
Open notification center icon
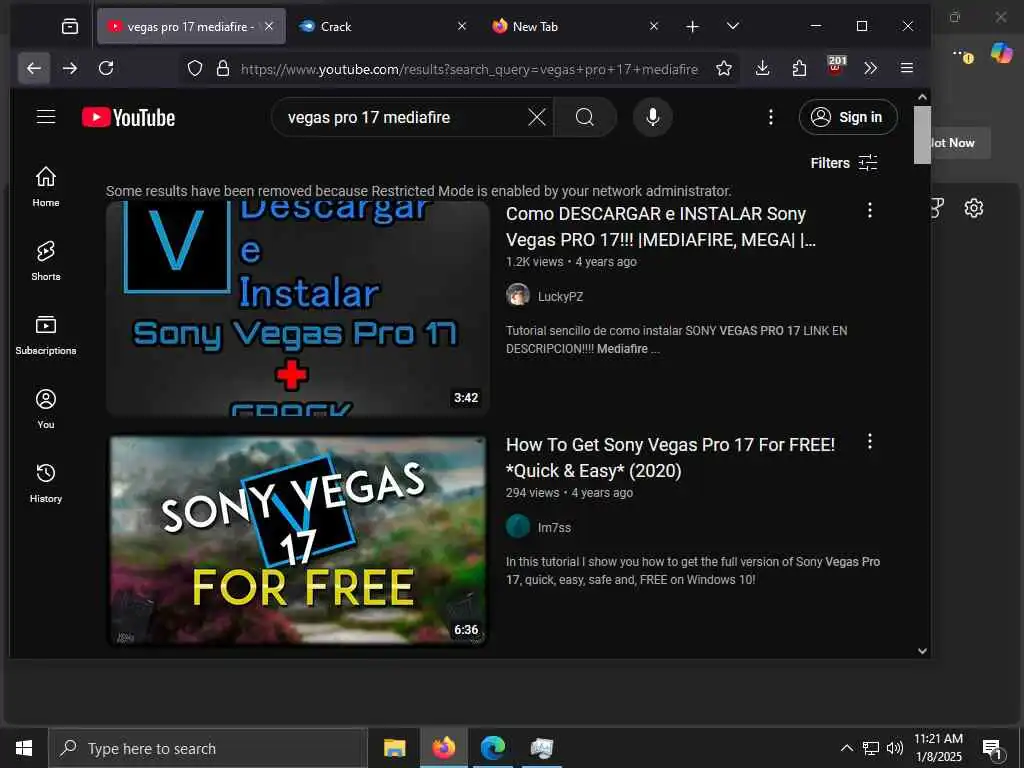[992, 748]
